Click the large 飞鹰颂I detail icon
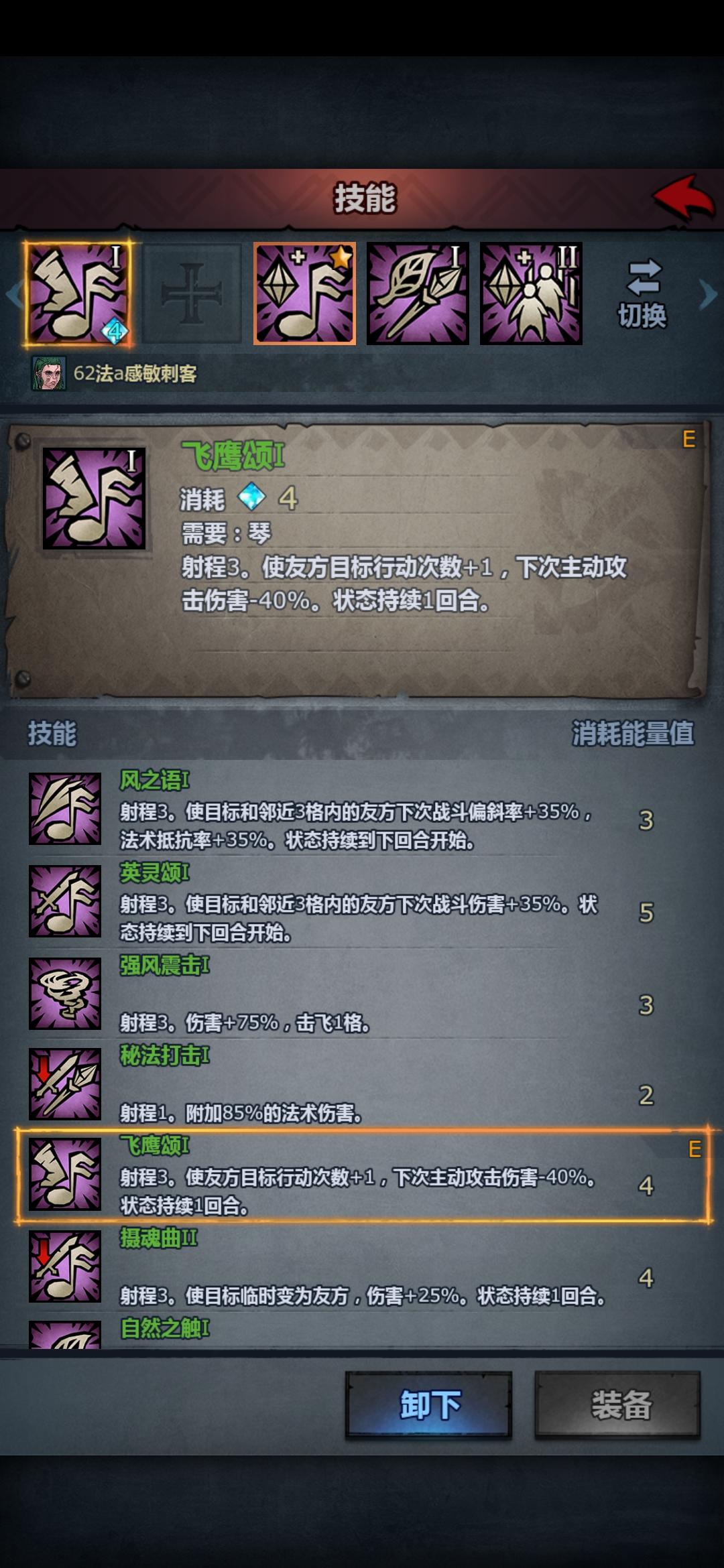The width and height of the screenshot is (724, 1568). (x=94, y=498)
